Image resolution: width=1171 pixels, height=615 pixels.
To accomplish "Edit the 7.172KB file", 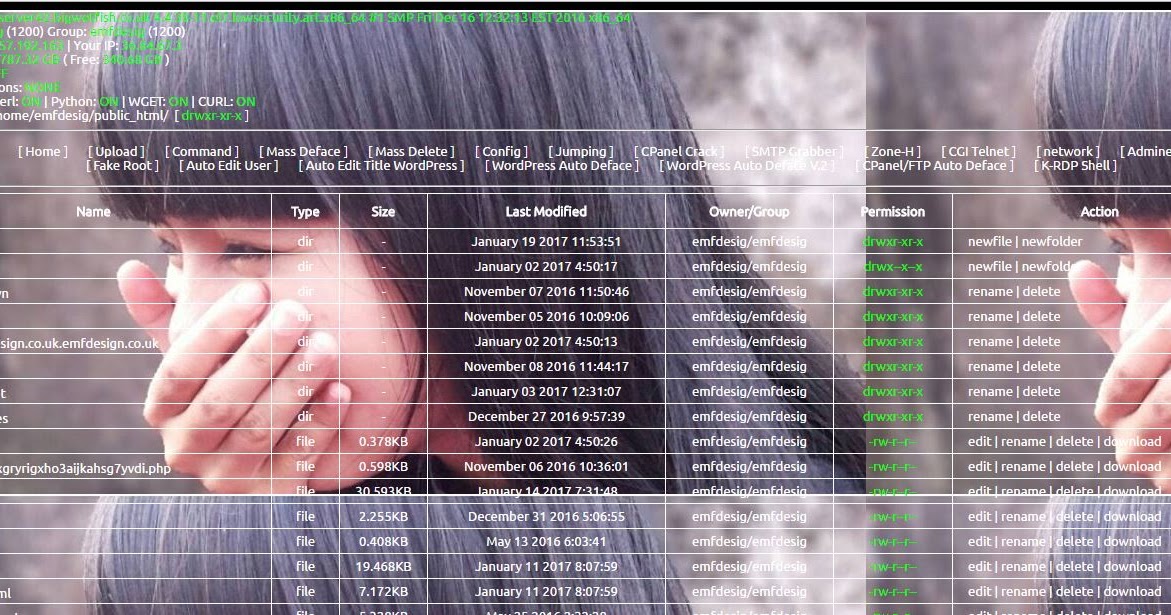I will (x=979, y=592).
